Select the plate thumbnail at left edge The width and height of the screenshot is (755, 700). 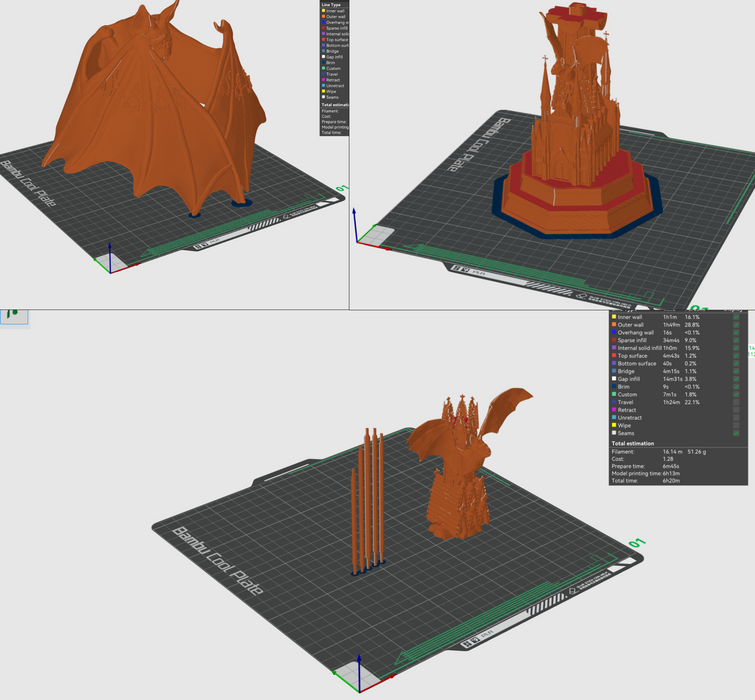pos(13,315)
